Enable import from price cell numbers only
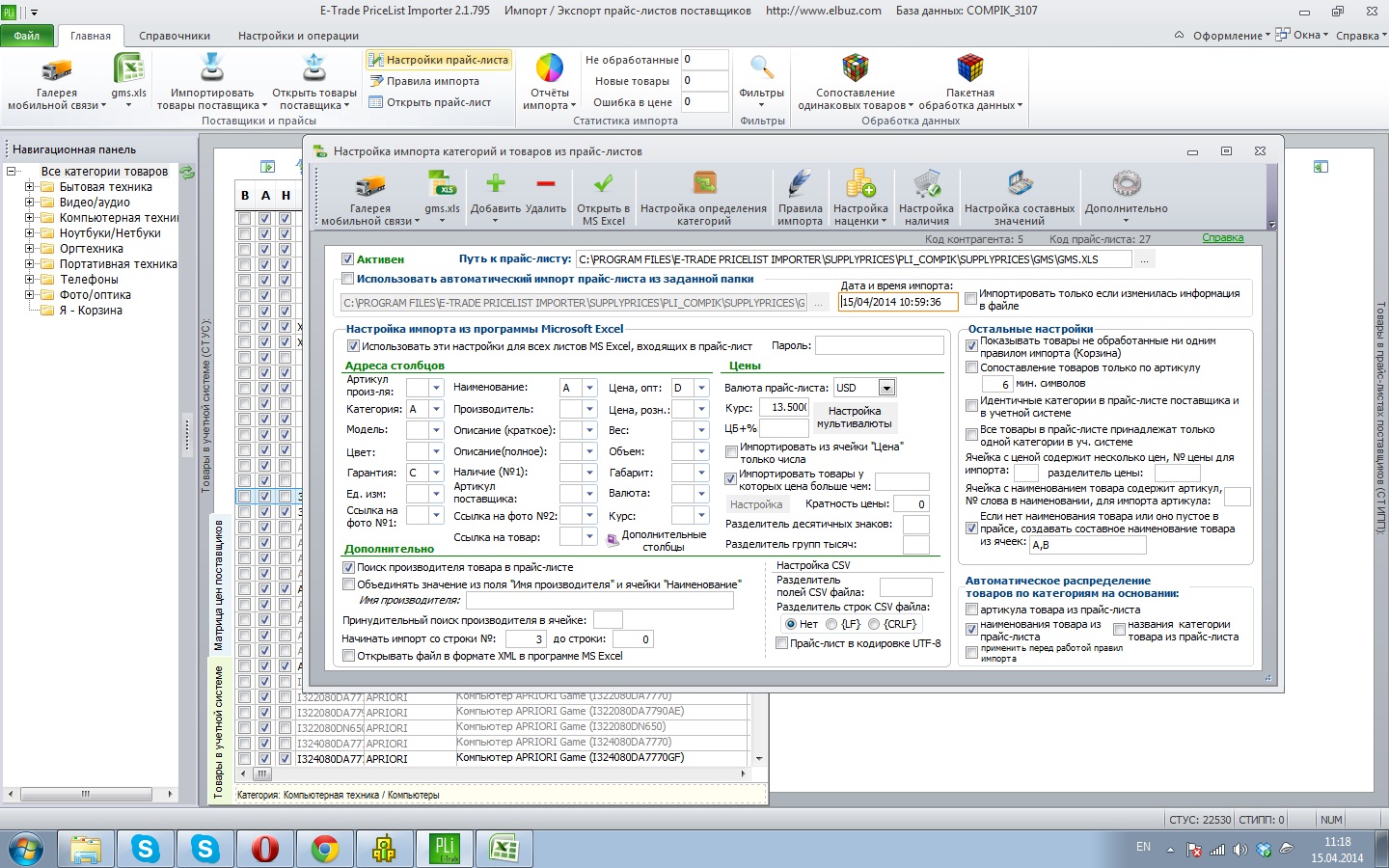This screenshot has width=1389, height=868. click(x=731, y=451)
